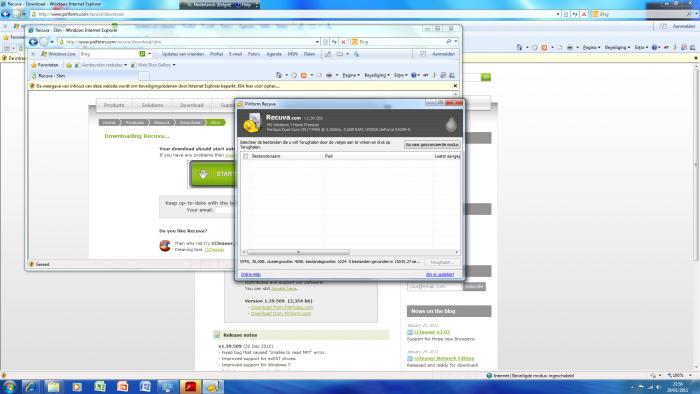Click the Recuva icon in the taskbar

point(213,386)
